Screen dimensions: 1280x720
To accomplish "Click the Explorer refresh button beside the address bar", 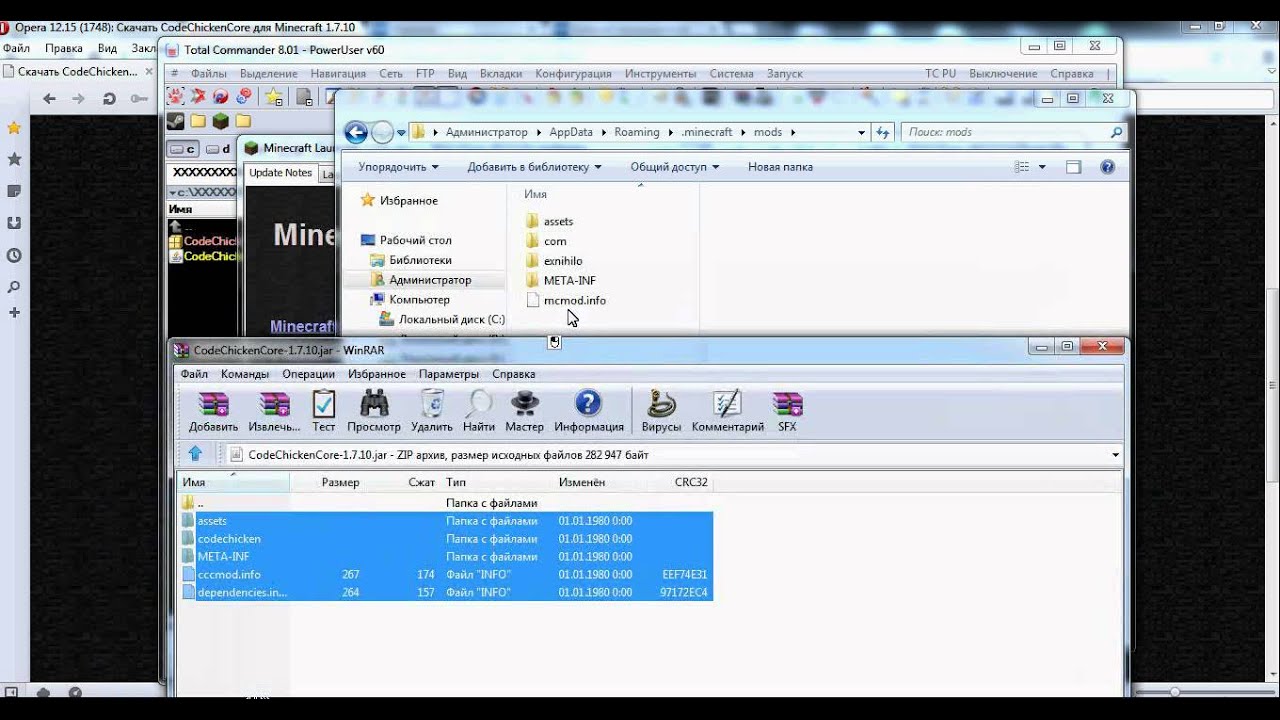I will [883, 132].
